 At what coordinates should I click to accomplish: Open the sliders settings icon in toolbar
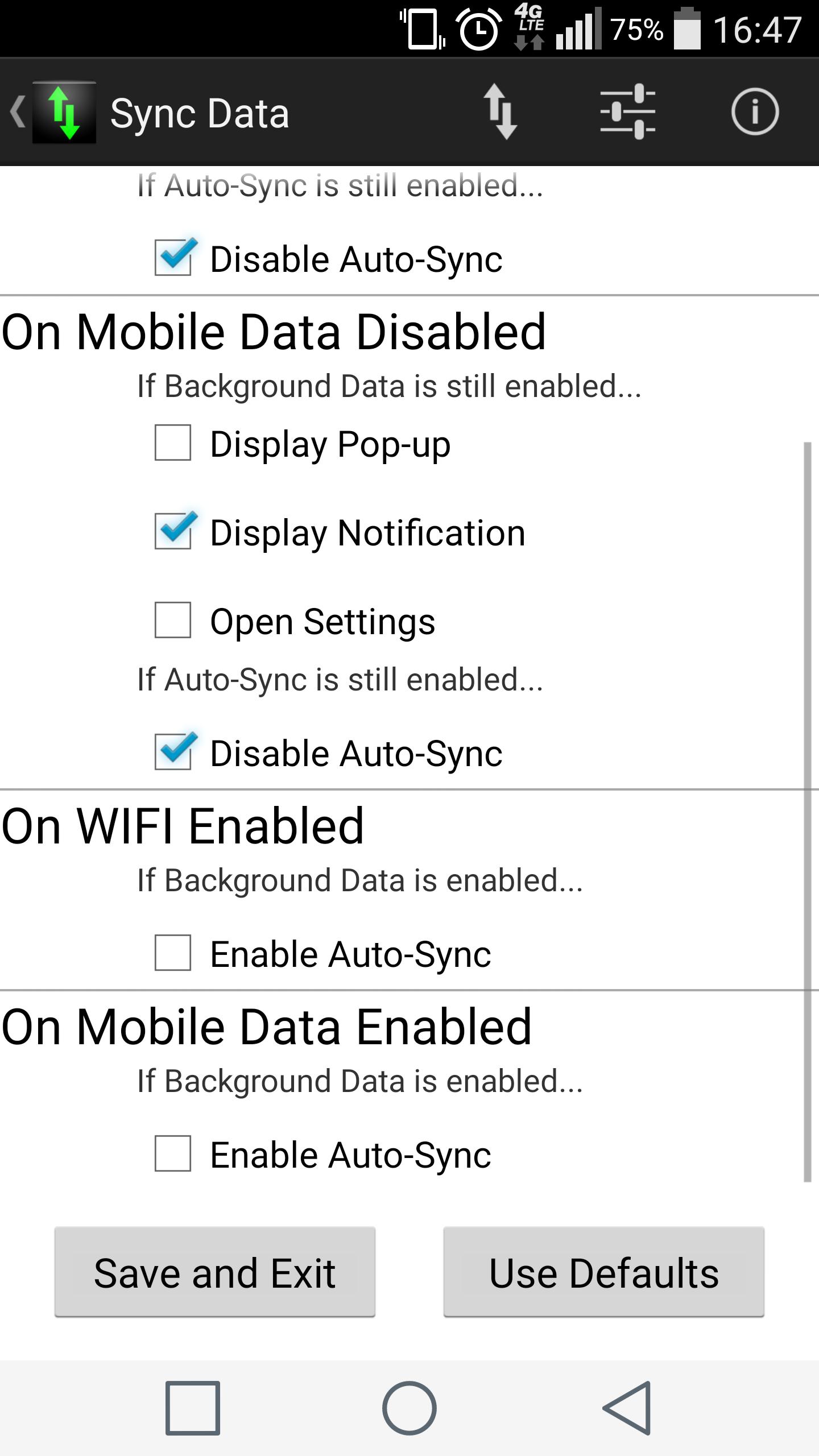pyautogui.click(x=628, y=111)
